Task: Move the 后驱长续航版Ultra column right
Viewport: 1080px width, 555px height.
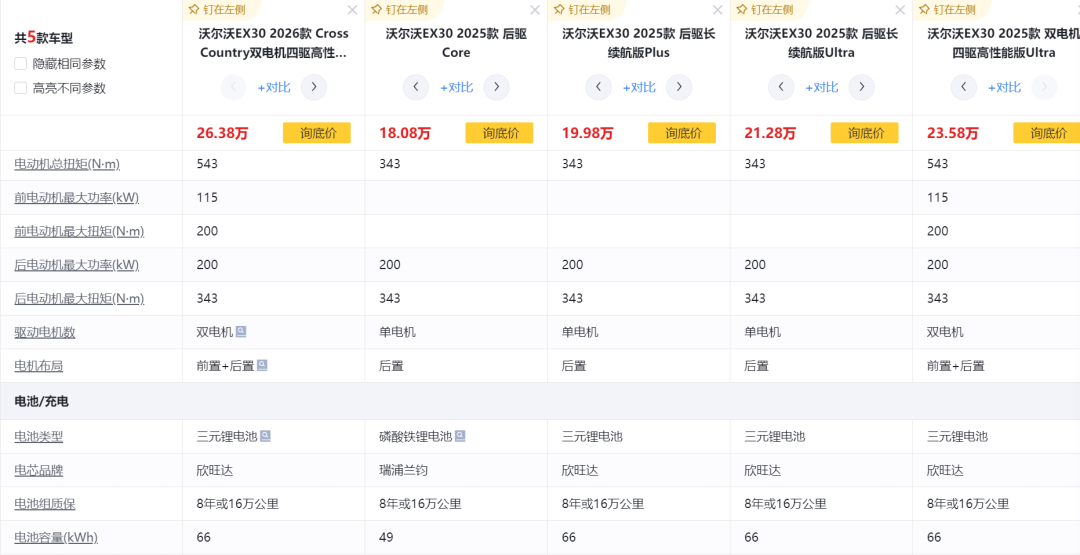Action: (x=862, y=87)
